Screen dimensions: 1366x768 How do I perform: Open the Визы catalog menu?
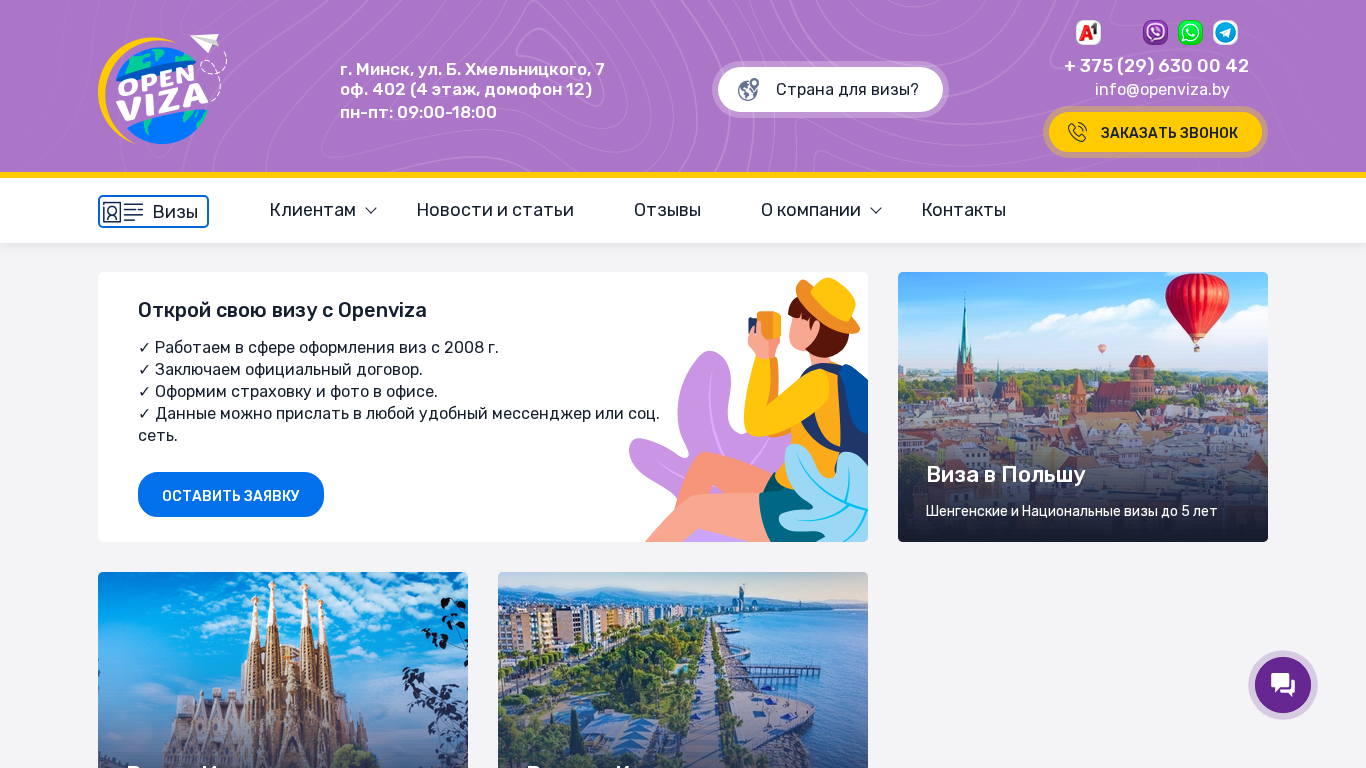153,211
